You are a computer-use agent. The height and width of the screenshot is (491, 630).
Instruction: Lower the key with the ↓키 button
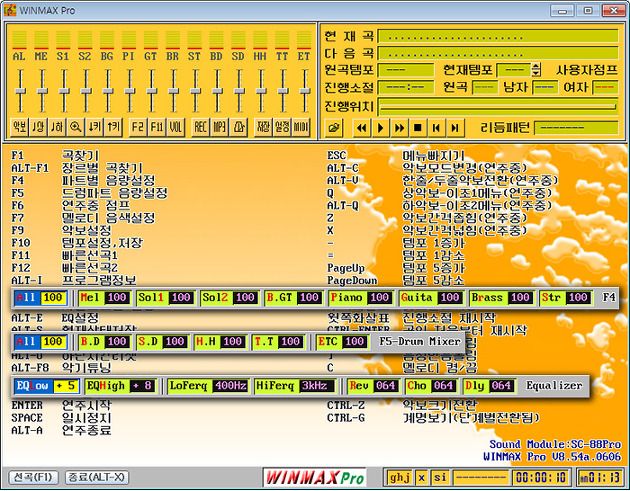tap(94, 127)
